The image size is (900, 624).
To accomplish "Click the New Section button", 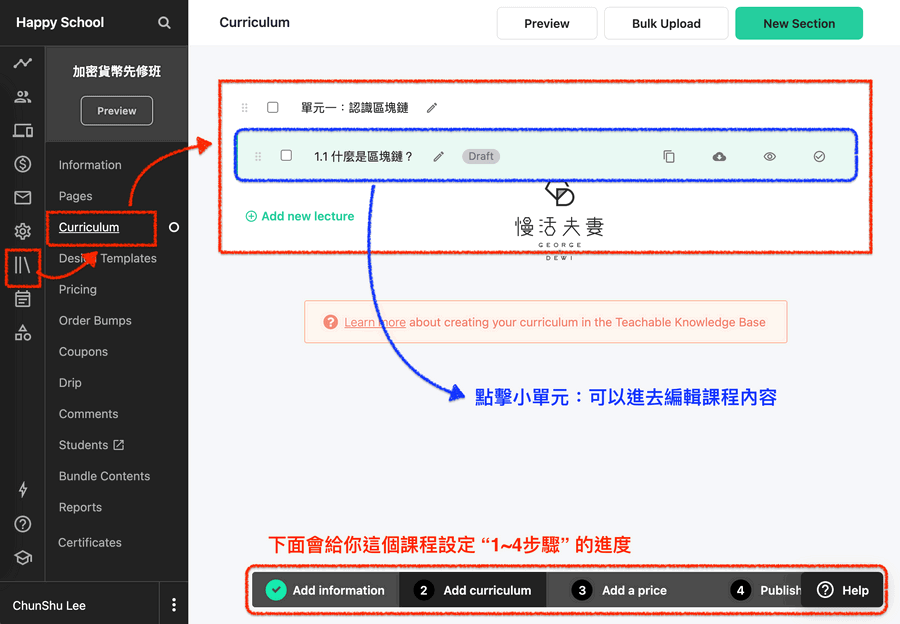I will click(x=798, y=23).
